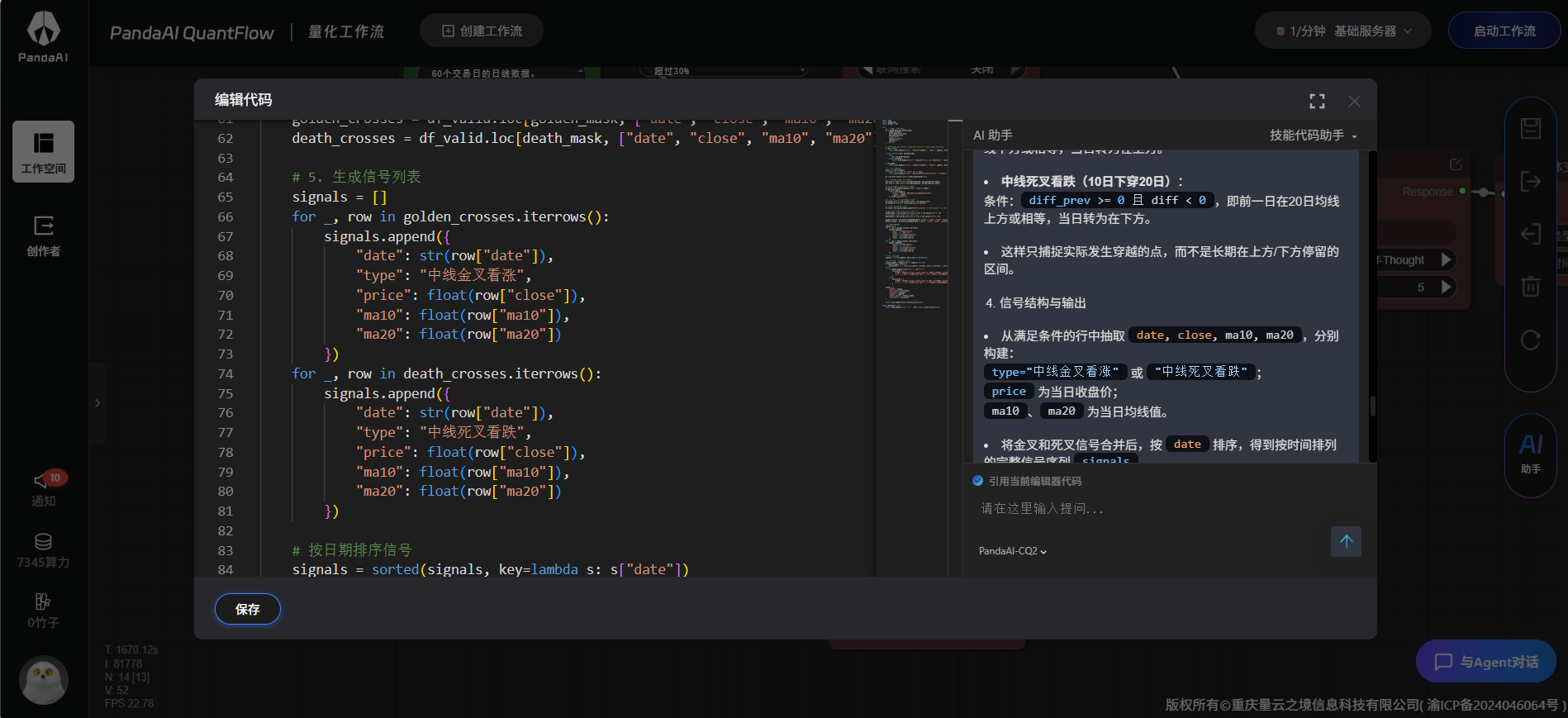
Task: Click the 与Agent对话 chat button
Action: [1486, 662]
